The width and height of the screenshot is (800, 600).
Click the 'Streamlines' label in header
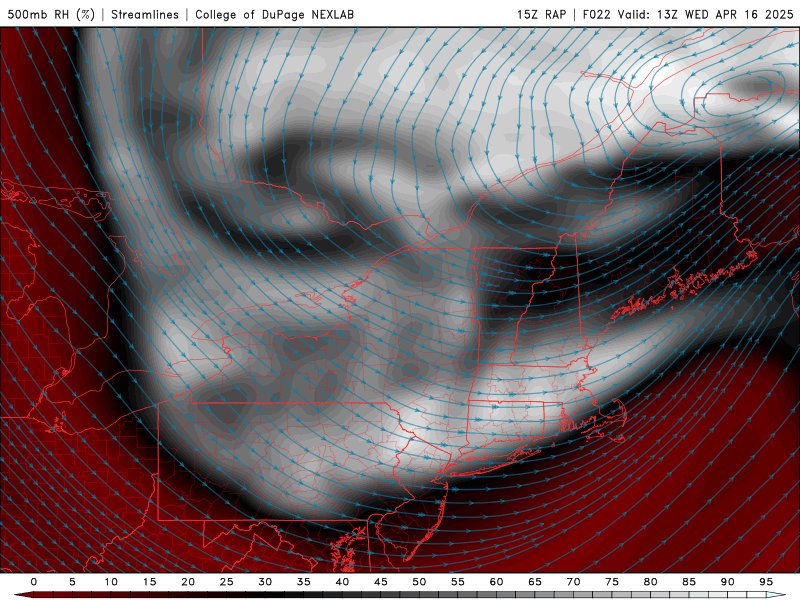coord(145,14)
